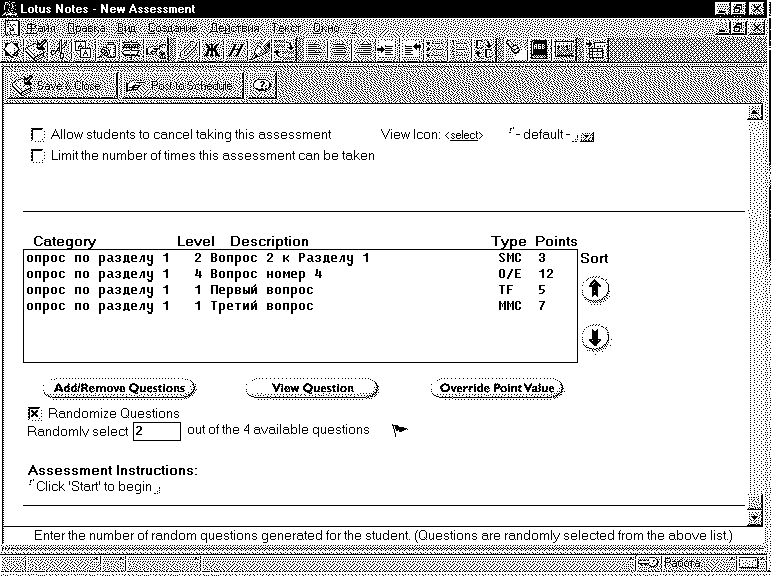Click Override Point Value button
This screenshot has height=576, width=771.
pyautogui.click(x=497, y=388)
